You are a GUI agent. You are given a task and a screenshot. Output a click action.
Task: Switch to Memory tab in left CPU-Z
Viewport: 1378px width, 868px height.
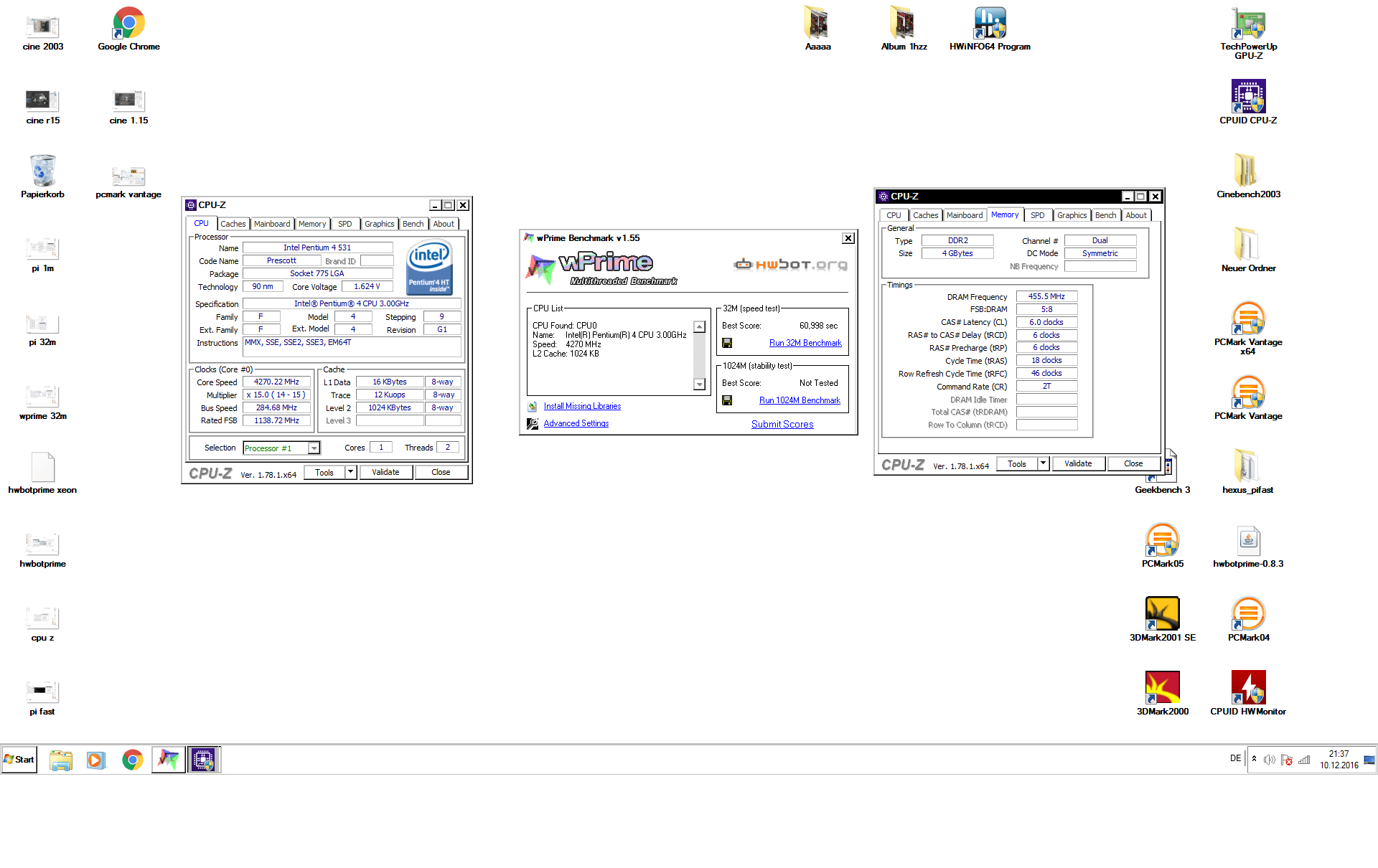tap(312, 224)
